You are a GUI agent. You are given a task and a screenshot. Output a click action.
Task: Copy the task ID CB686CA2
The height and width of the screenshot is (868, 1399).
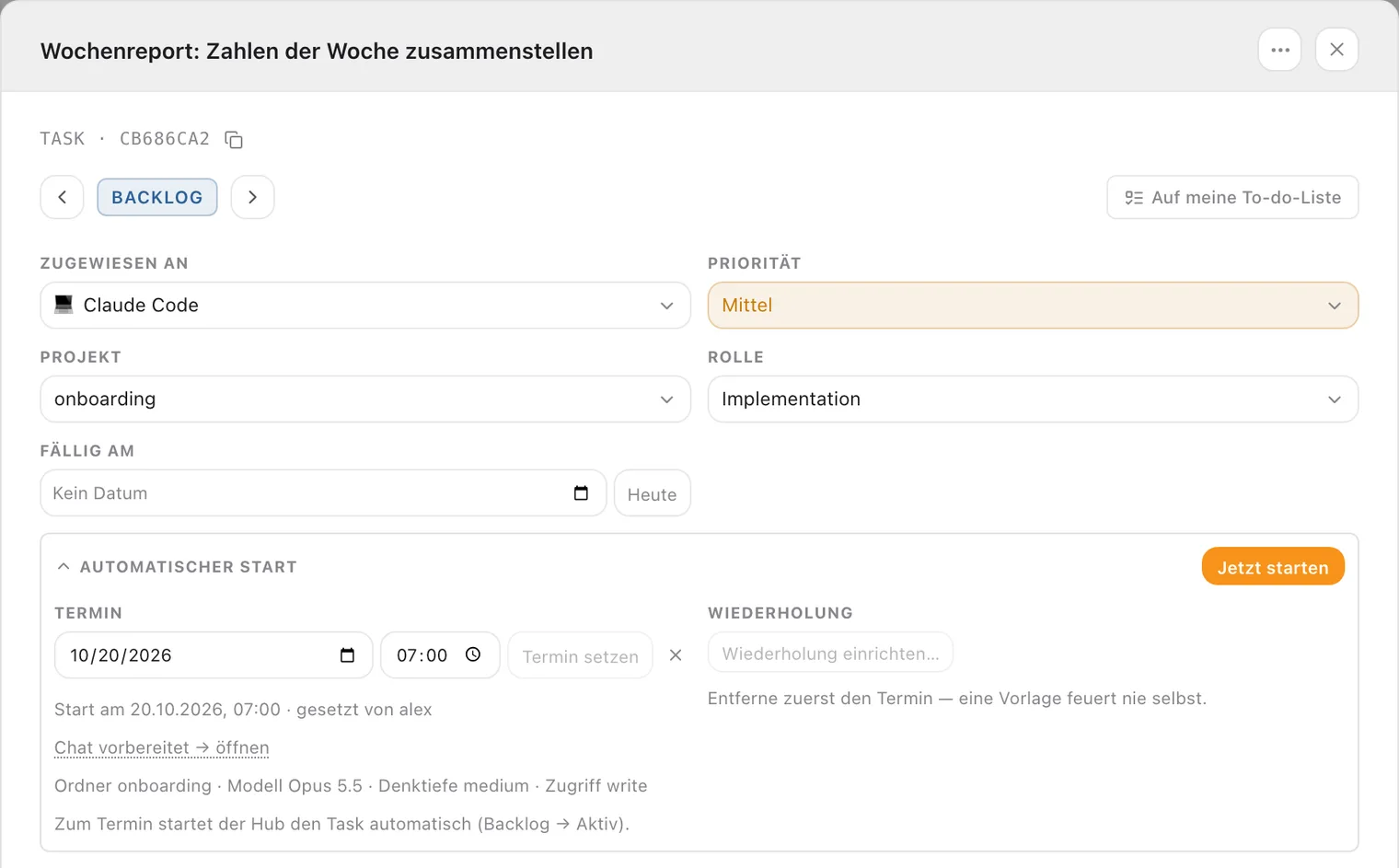(x=234, y=140)
